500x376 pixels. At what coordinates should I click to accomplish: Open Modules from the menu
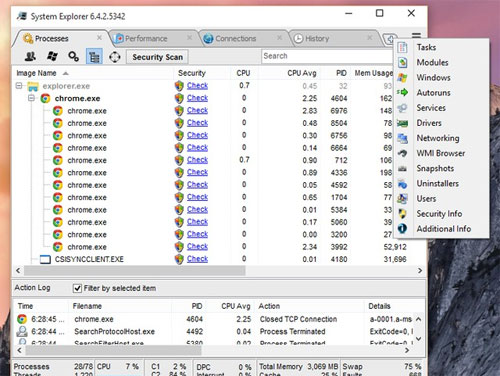click(x=432, y=62)
